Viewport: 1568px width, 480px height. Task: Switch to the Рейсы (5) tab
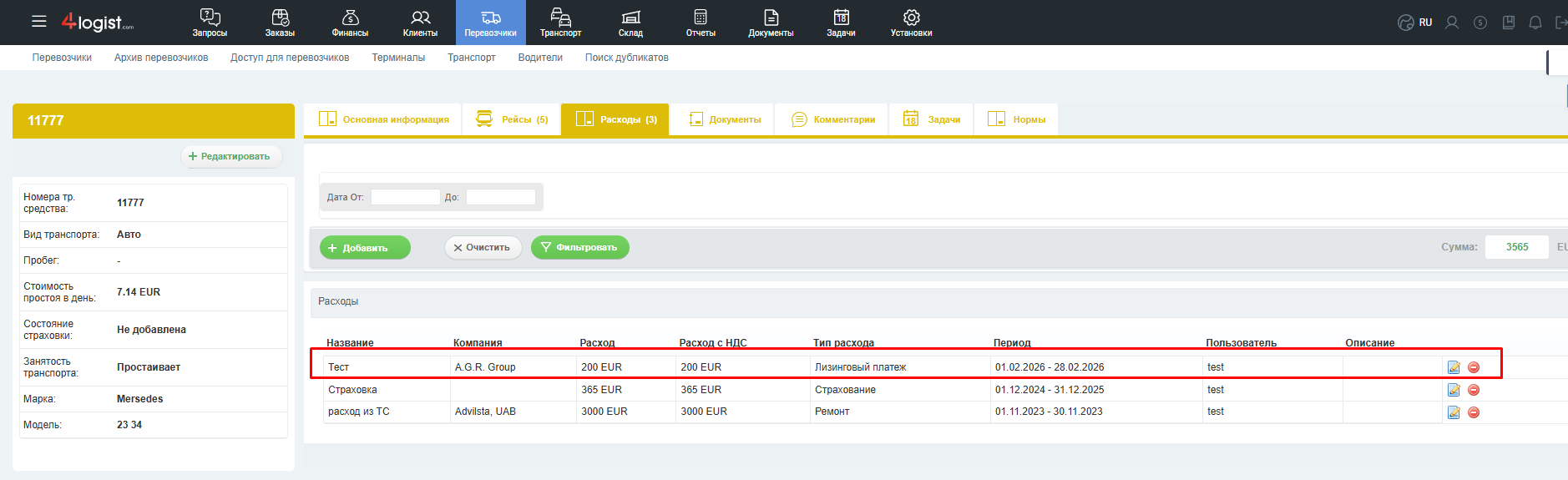coord(512,119)
